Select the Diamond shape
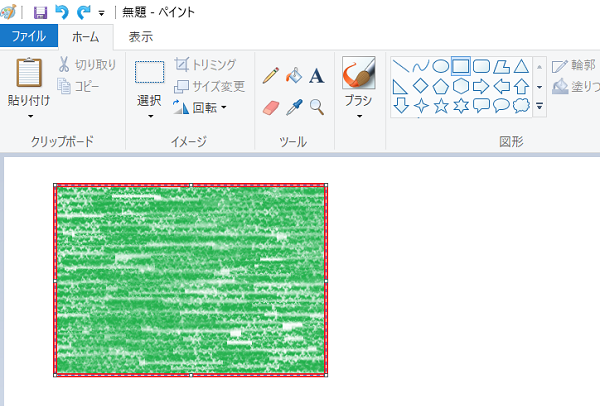This screenshot has width=600, height=406. [421, 86]
